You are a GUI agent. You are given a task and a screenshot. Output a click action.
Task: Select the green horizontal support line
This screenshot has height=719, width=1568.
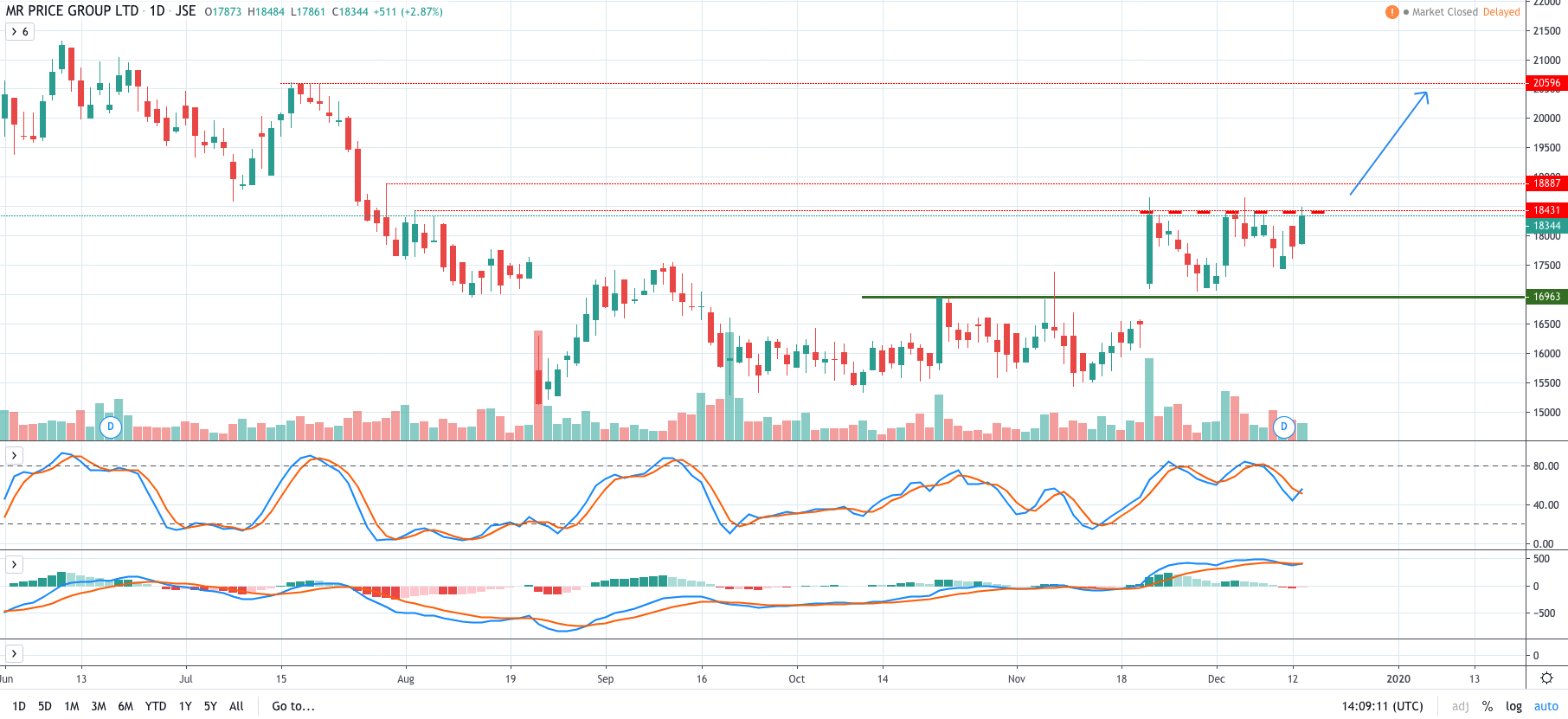1192,297
